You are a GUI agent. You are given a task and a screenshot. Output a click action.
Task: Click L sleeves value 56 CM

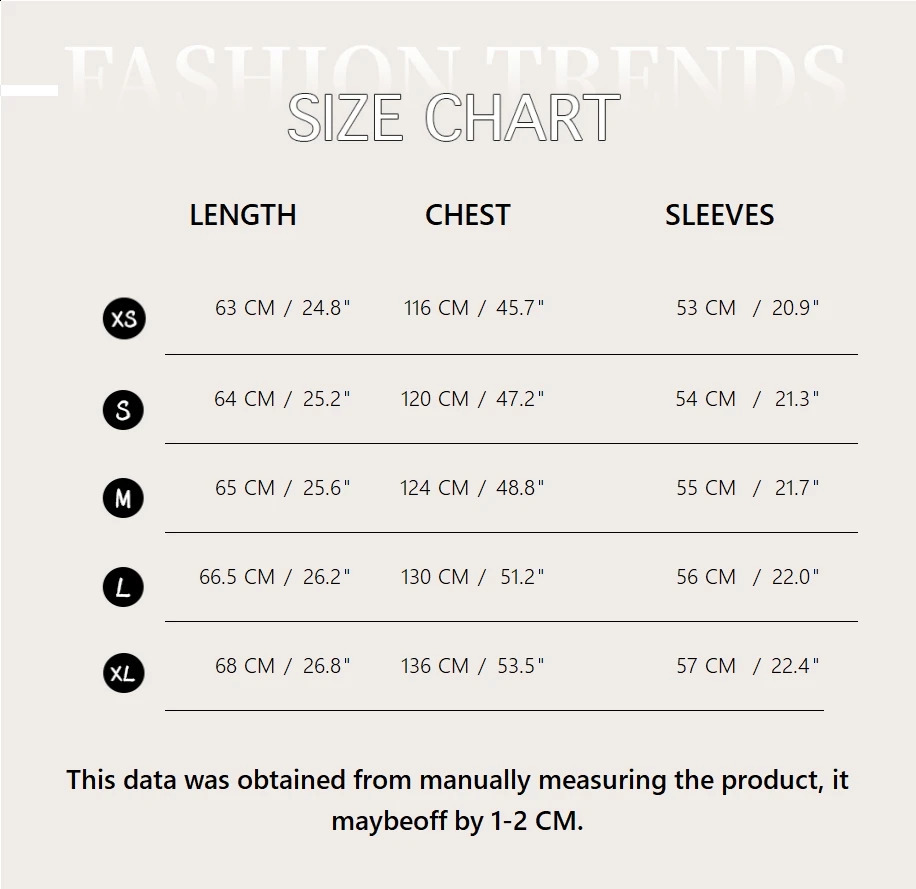[706, 577]
